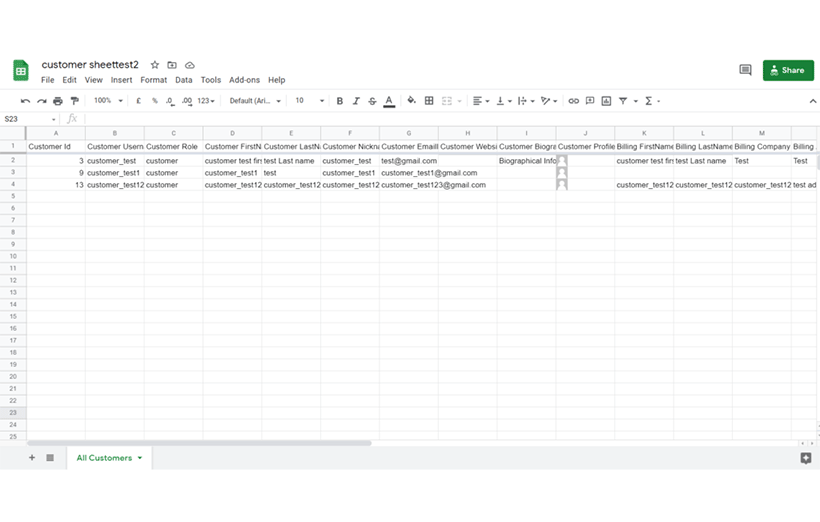Open comment history icon near Share

tap(745, 70)
